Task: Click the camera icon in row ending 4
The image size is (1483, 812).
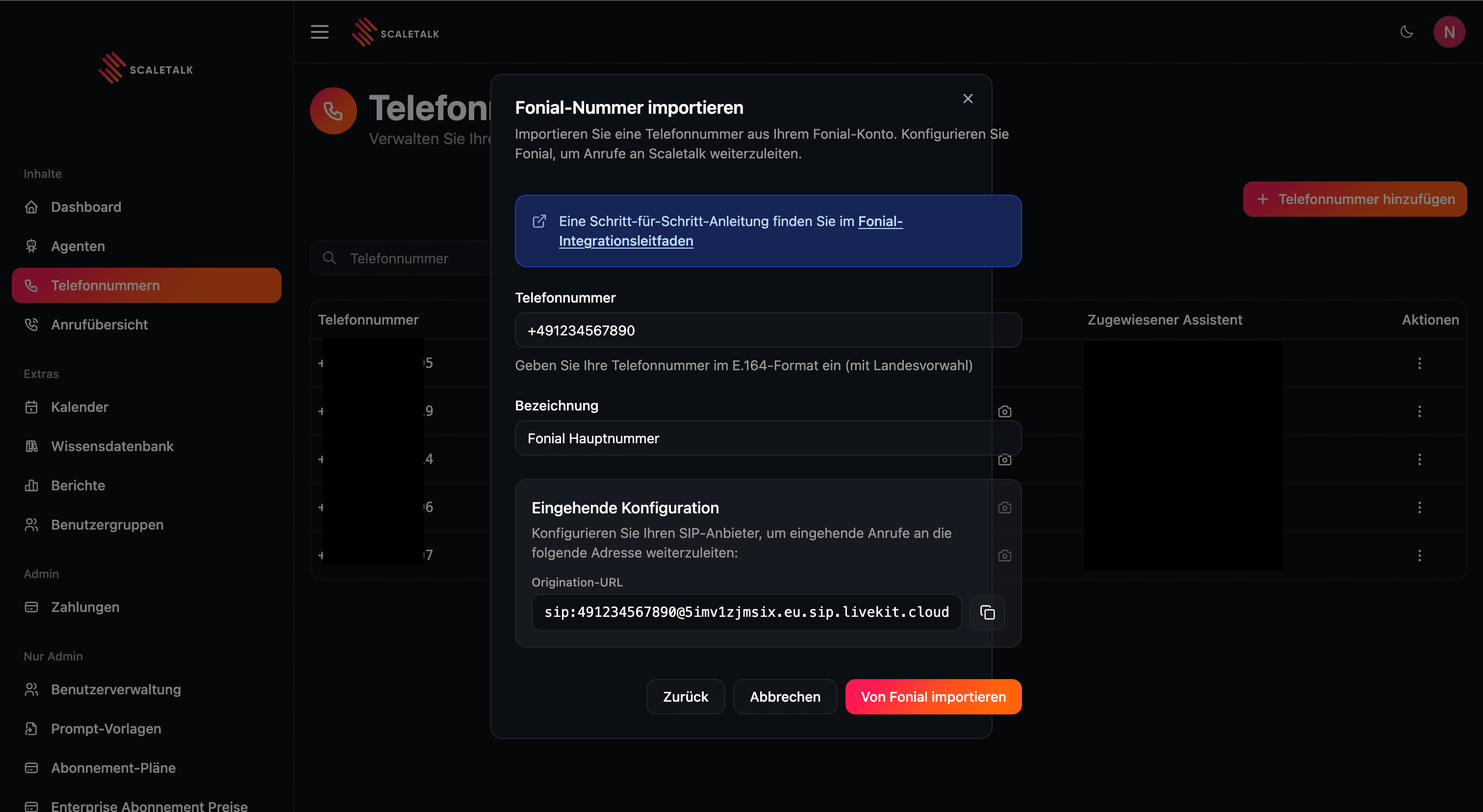Action: (x=1004, y=460)
